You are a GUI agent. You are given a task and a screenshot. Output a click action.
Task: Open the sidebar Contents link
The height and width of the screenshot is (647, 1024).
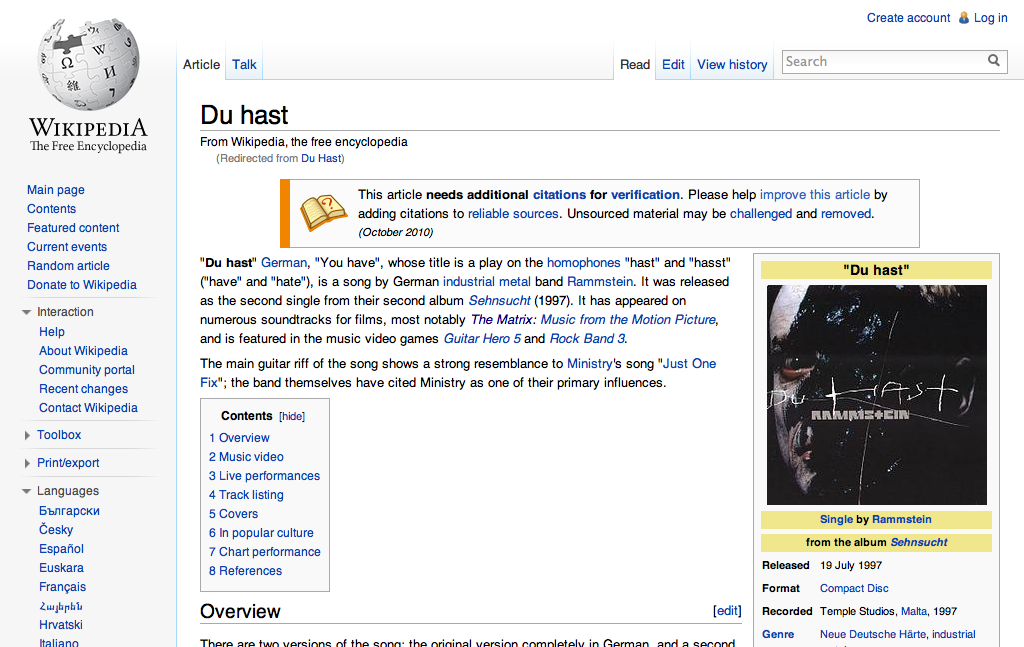coord(52,209)
